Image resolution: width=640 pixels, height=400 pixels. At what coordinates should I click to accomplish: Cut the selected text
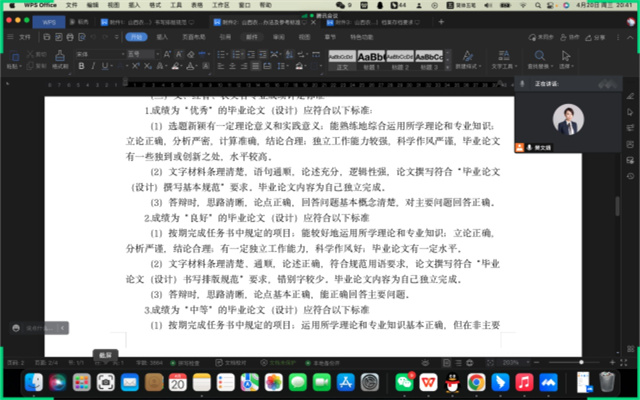(x=37, y=54)
